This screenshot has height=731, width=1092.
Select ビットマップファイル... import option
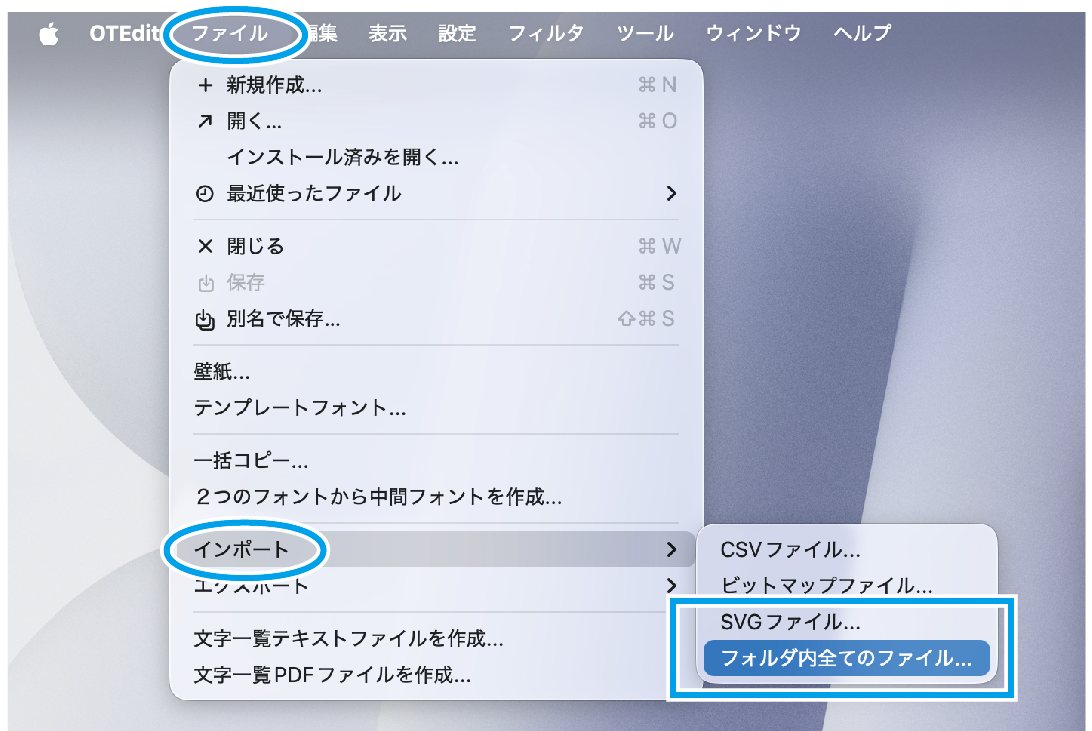[x=826, y=585]
